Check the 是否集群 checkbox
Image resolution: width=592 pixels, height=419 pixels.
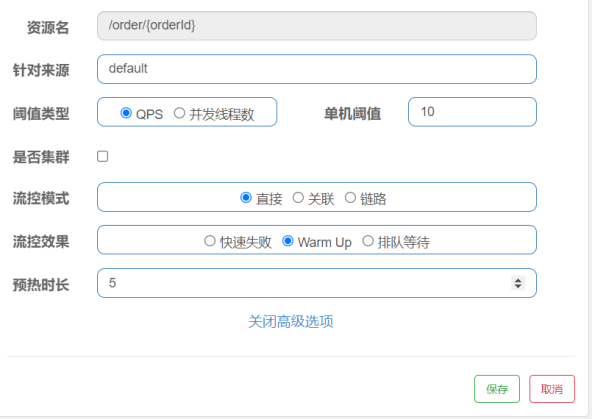pos(103,156)
